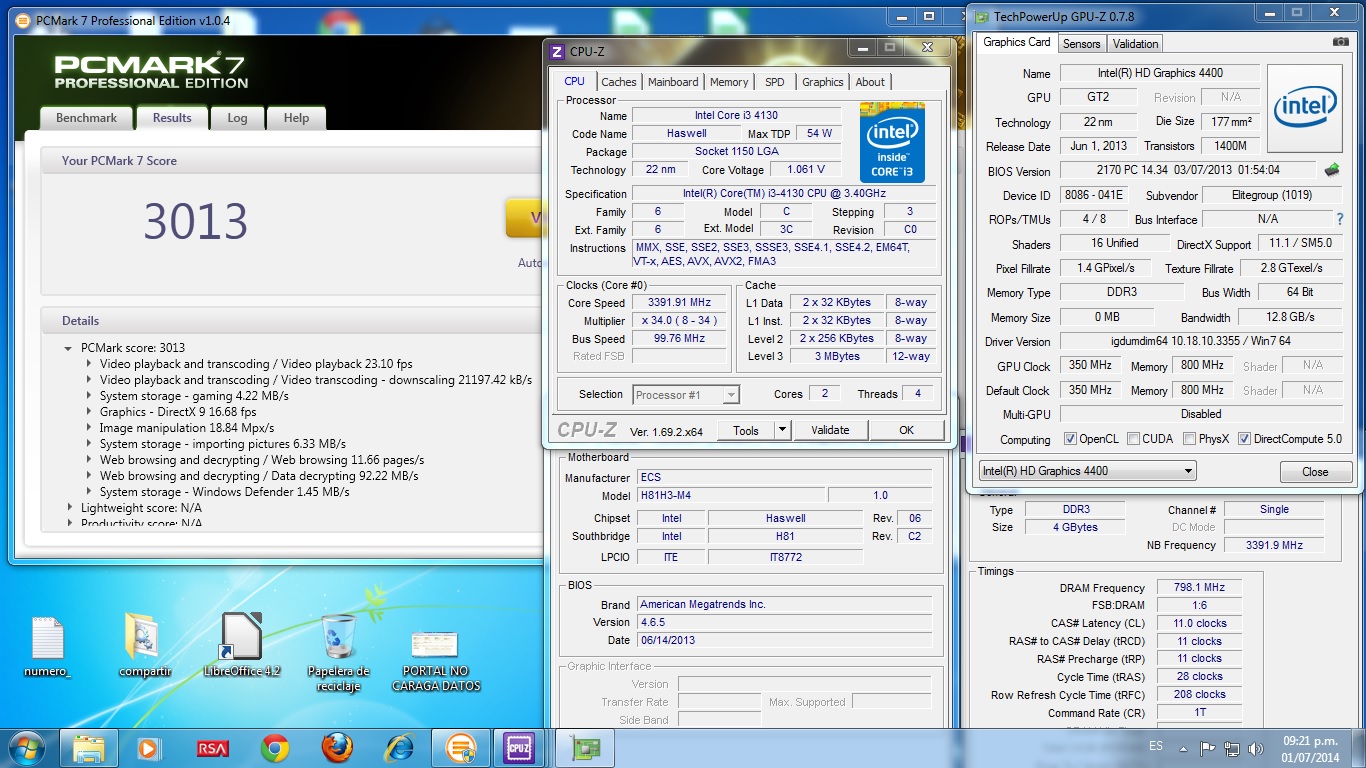Uncheck the OpenCL checkbox in GPU-Z

point(1070,439)
